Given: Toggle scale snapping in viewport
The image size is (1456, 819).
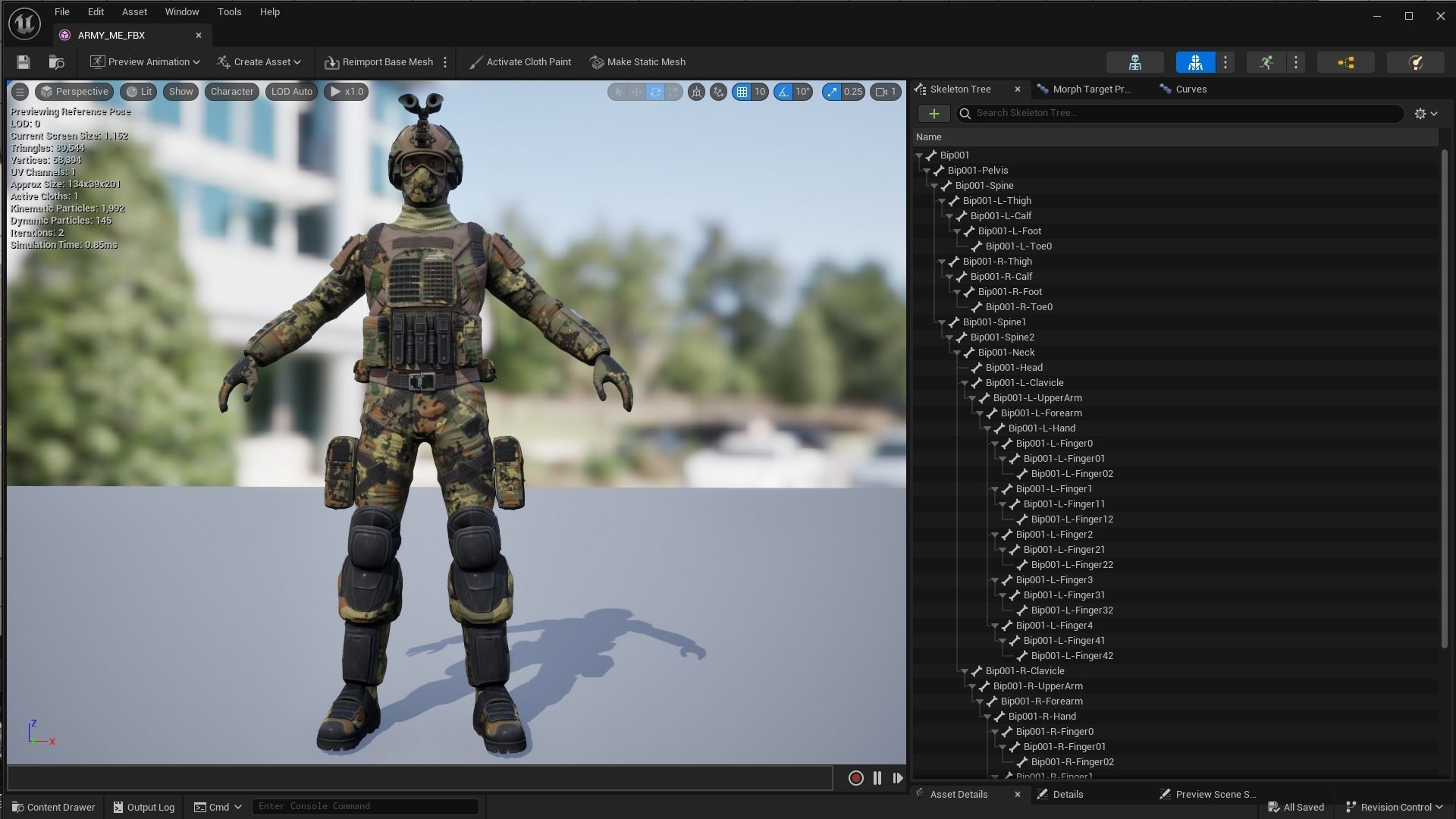Looking at the screenshot, I should pyautogui.click(x=833, y=92).
